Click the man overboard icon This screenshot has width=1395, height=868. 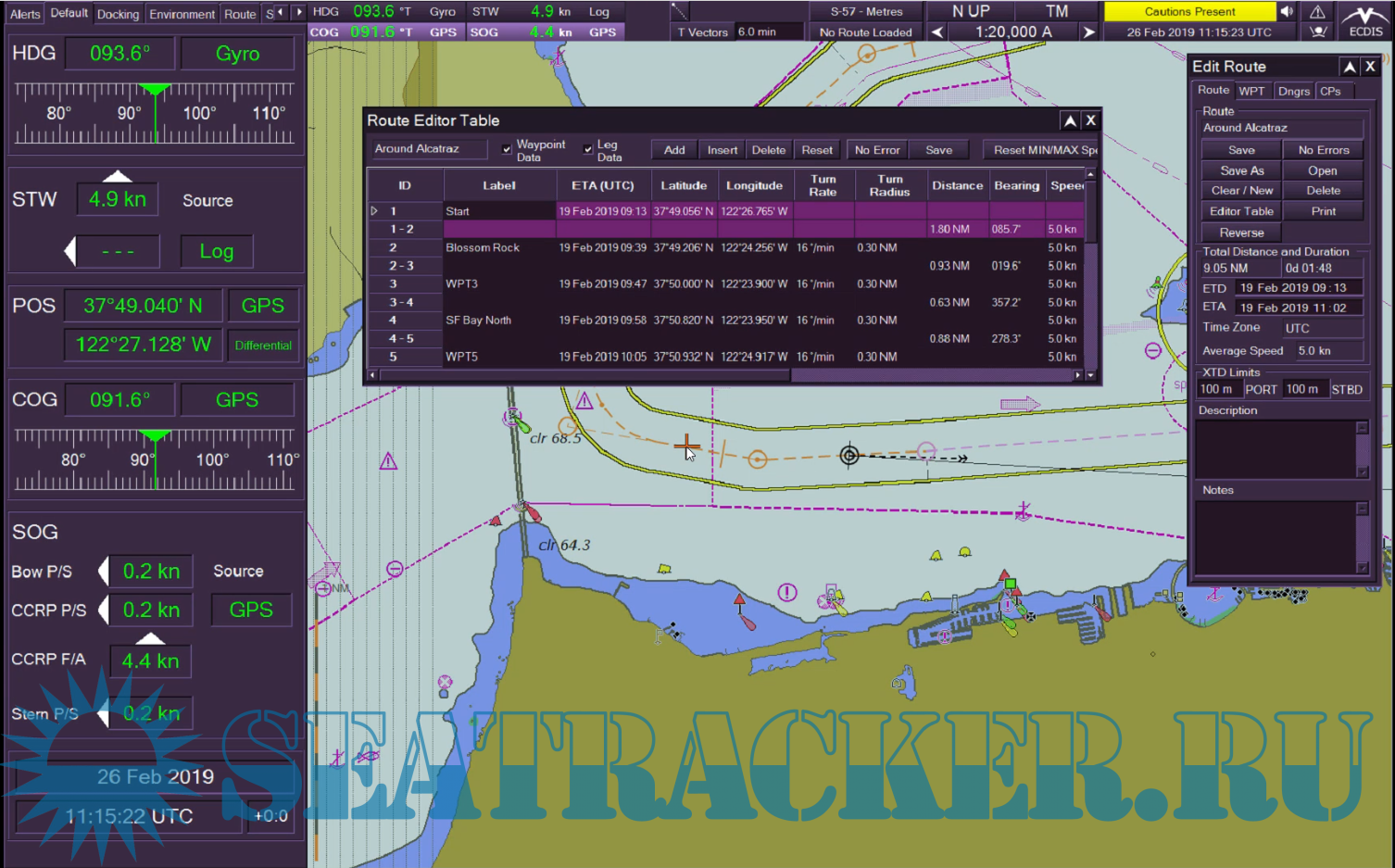(1317, 32)
